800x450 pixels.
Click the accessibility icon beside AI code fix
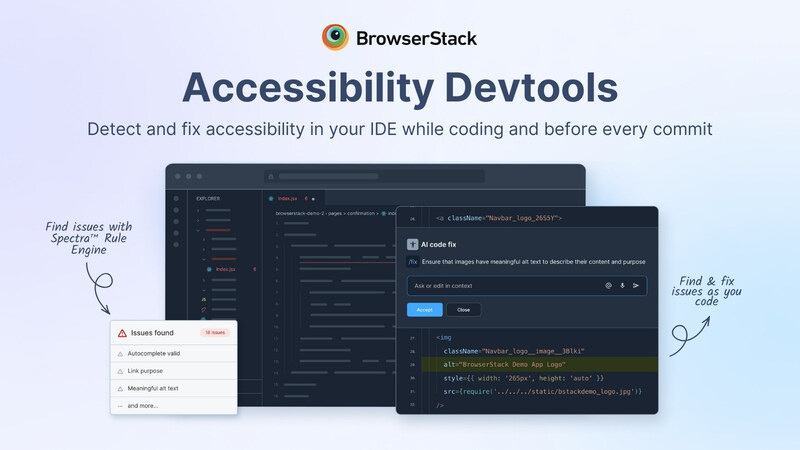pos(412,243)
